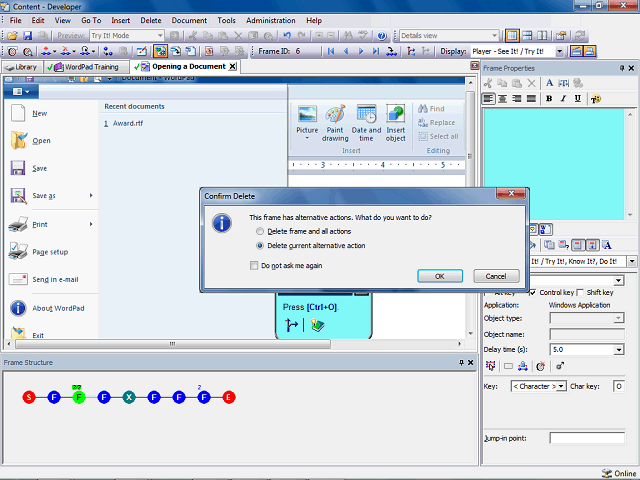Align bubble text left
The width and height of the screenshot is (640, 480).
[x=488, y=98]
